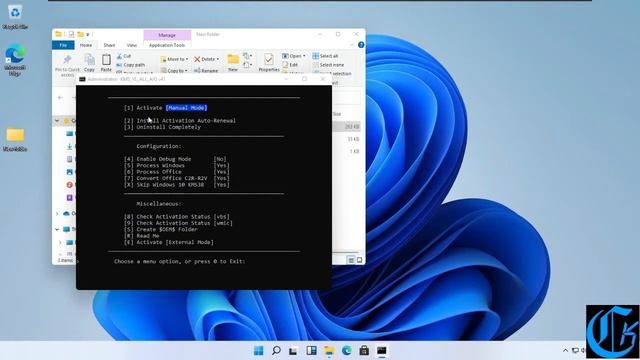Collapse the Quick access tree node
Viewport: 640px width, 360px height.
click(x=57, y=121)
